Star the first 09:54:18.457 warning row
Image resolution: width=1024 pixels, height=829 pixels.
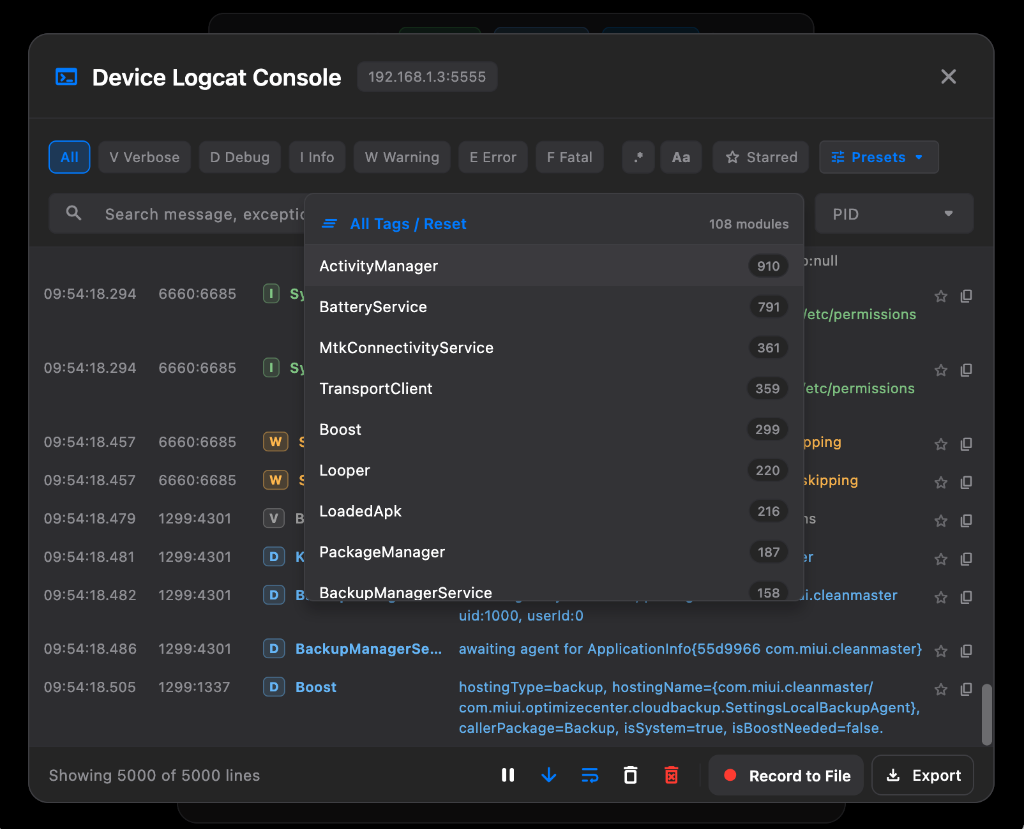pyautogui.click(x=941, y=444)
